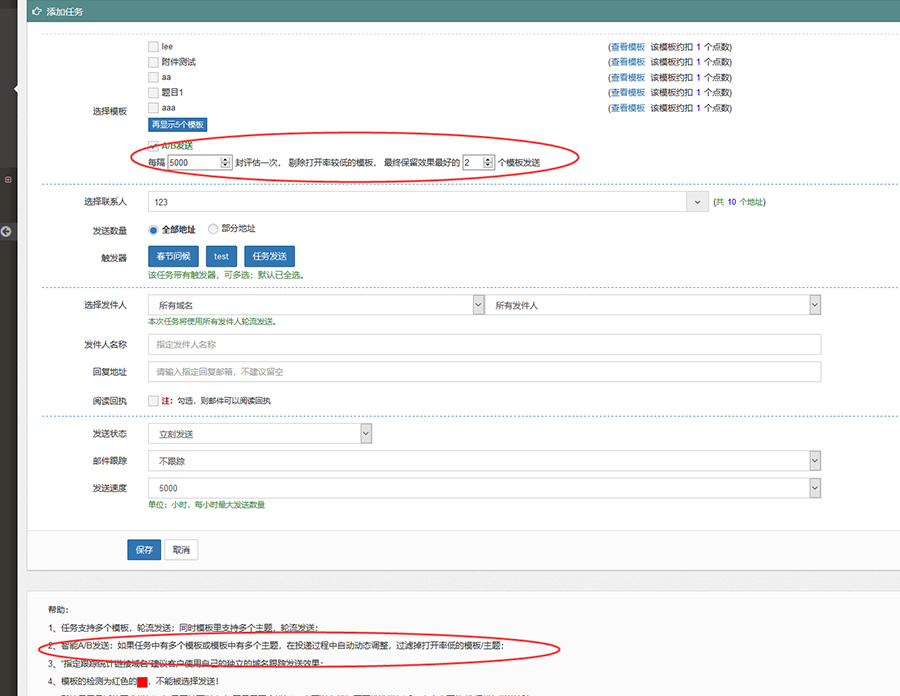
Task: Check the 'lee' template checkbox
Action: click(x=153, y=46)
